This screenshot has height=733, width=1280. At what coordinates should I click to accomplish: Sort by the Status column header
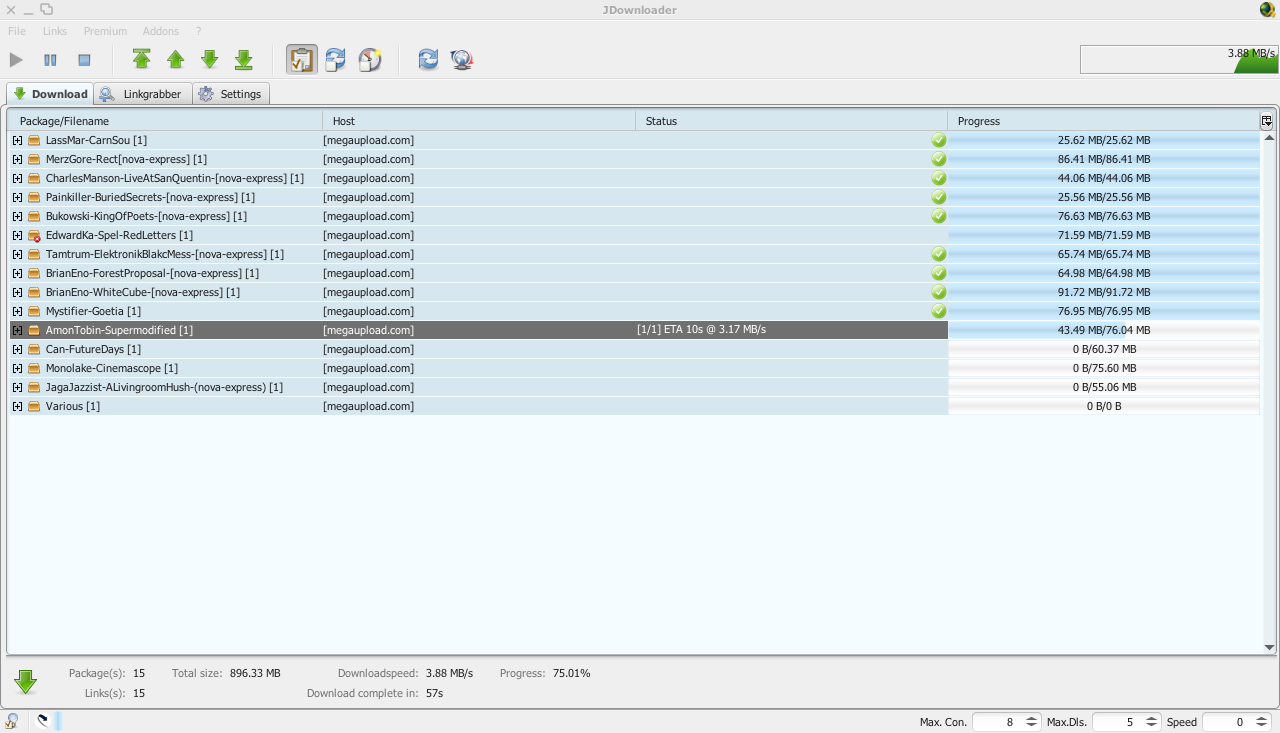tap(791, 121)
